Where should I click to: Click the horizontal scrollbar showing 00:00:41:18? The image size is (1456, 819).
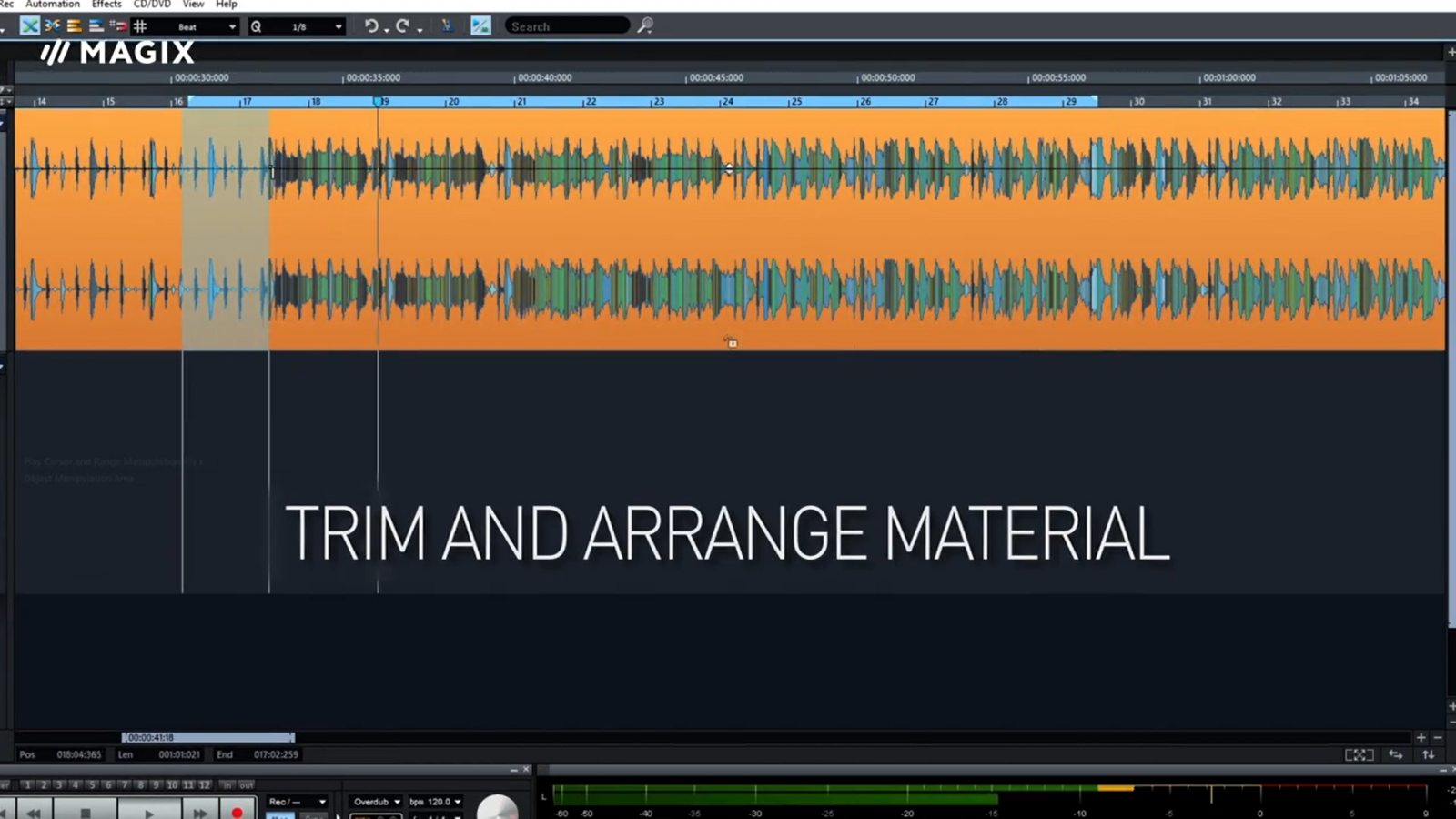208,737
